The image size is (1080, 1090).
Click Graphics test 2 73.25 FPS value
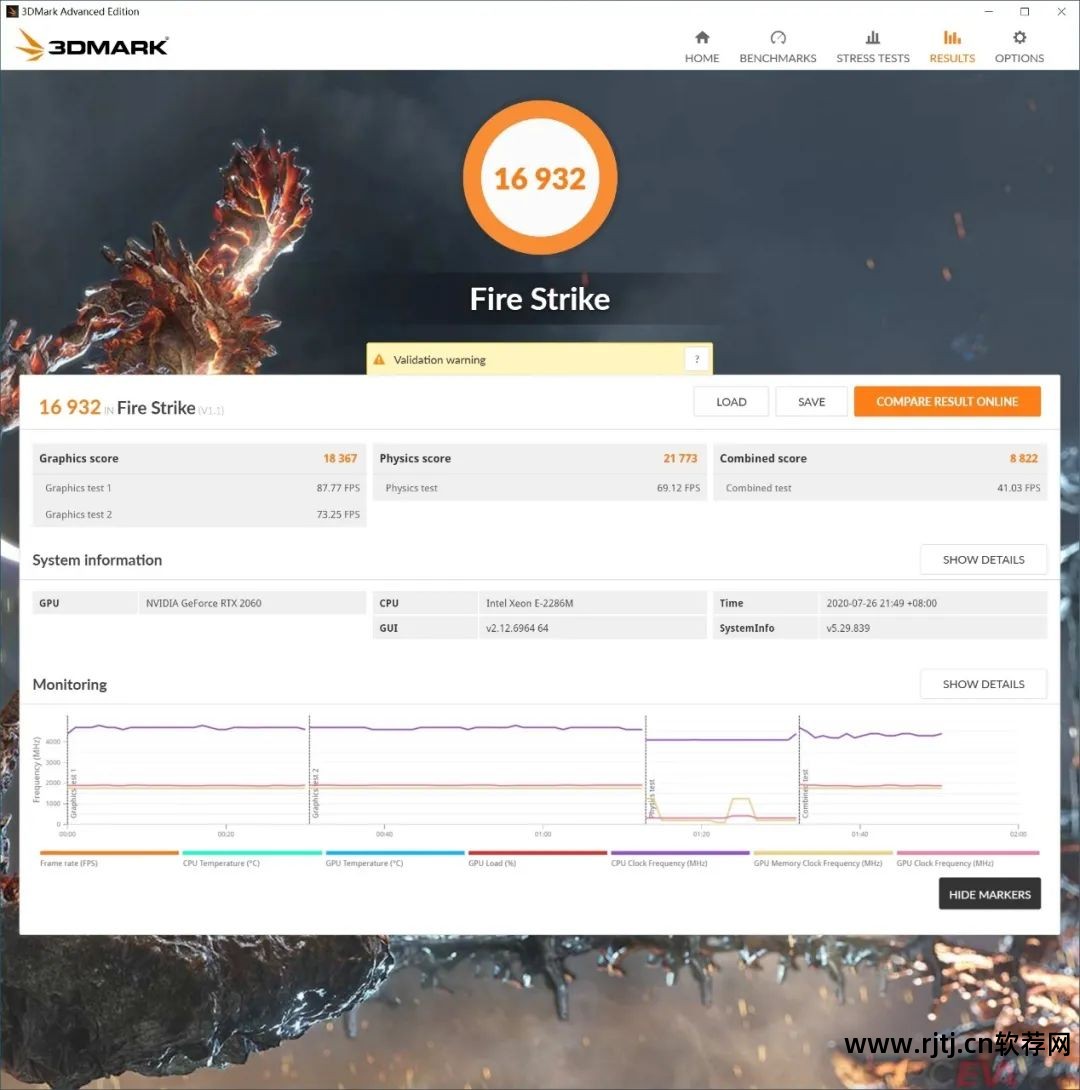(338, 514)
